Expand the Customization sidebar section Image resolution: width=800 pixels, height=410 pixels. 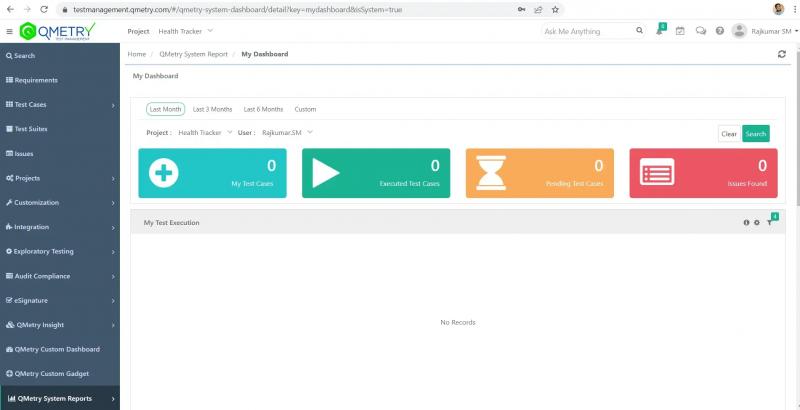click(x=60, y=202)
